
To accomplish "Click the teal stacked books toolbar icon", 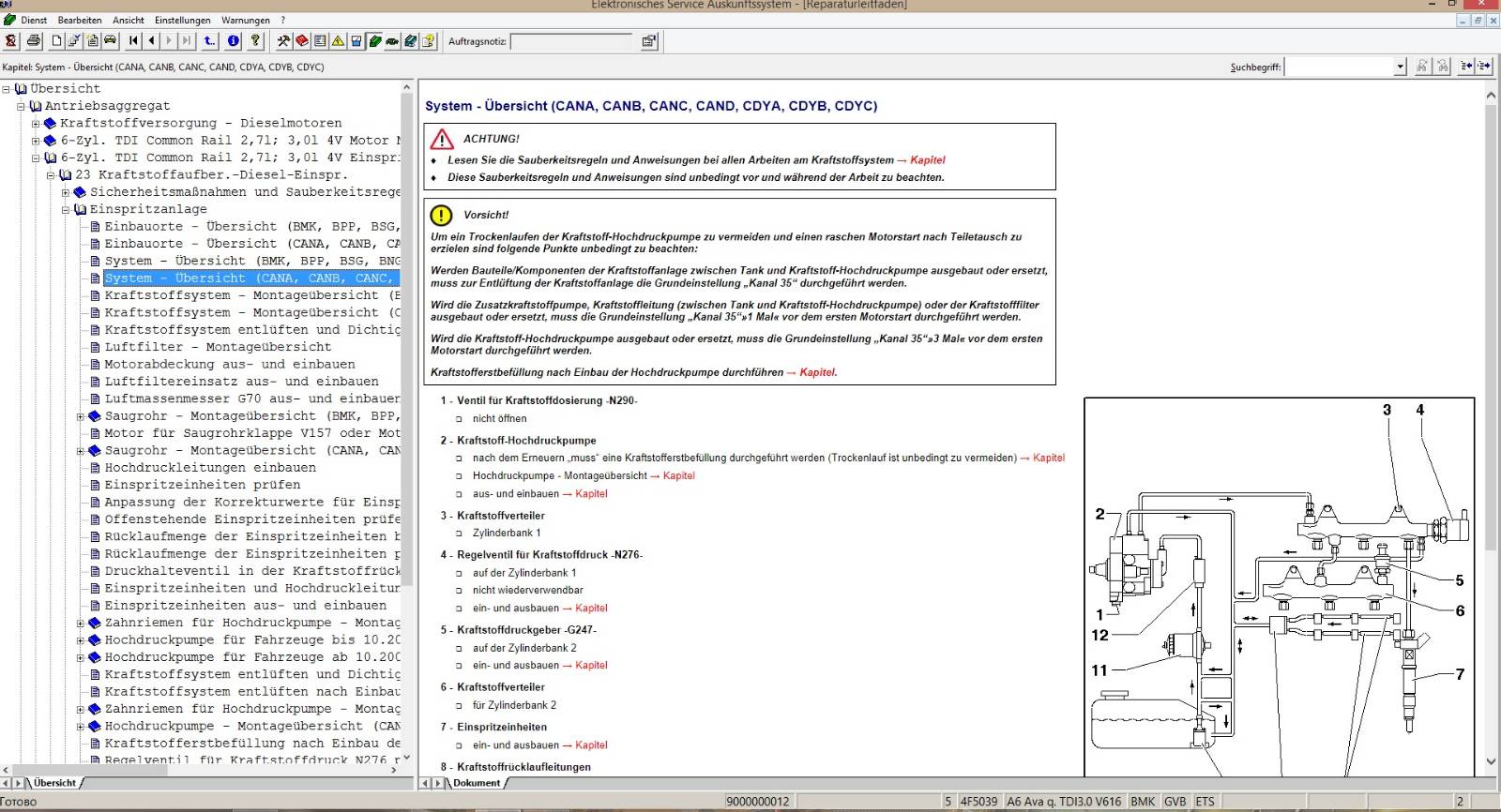I will 410,41.
